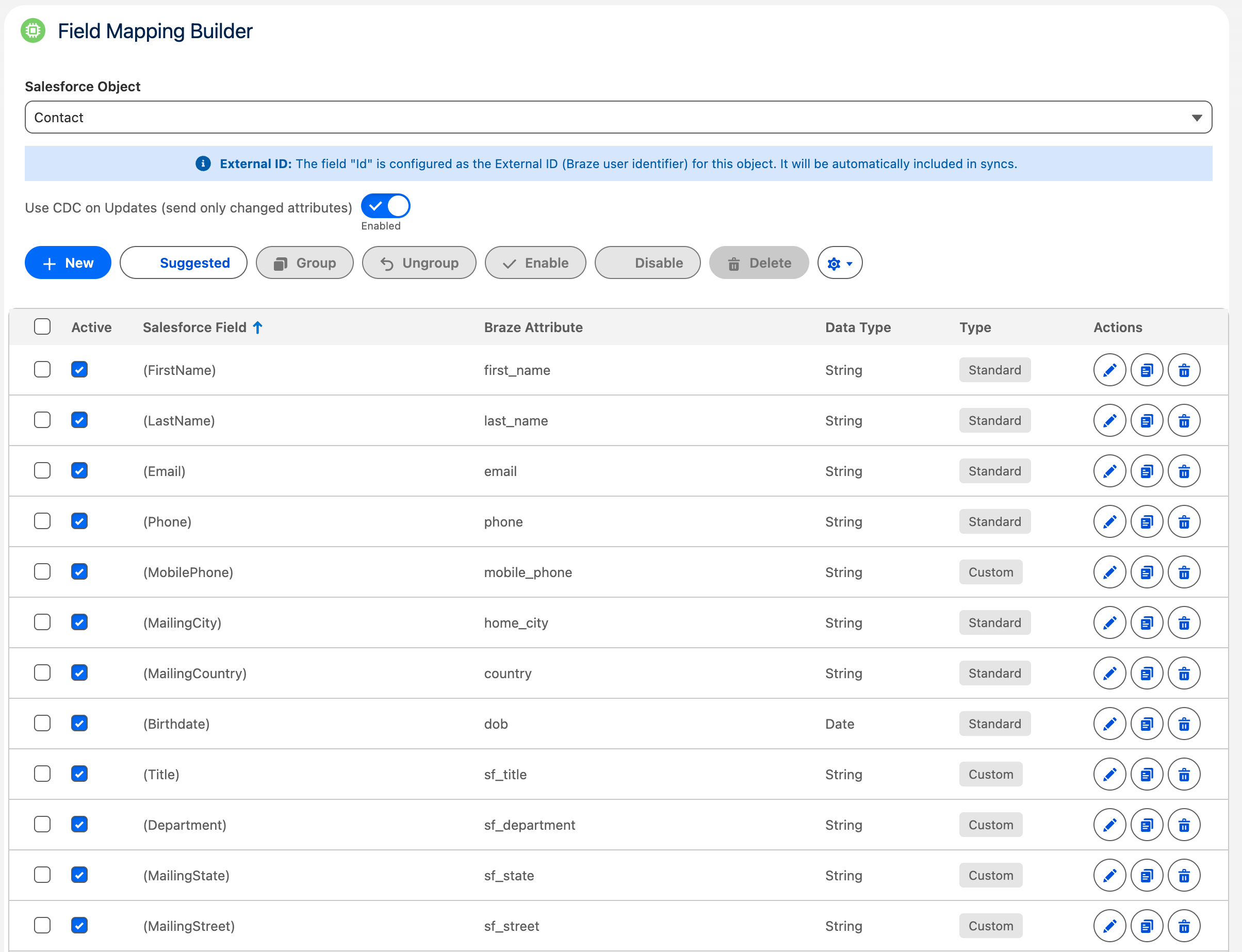Click the Ungroup toolbar button
Image resolution: width=1242 pixels, height=952 pixels.
click(x=419, y=262)
